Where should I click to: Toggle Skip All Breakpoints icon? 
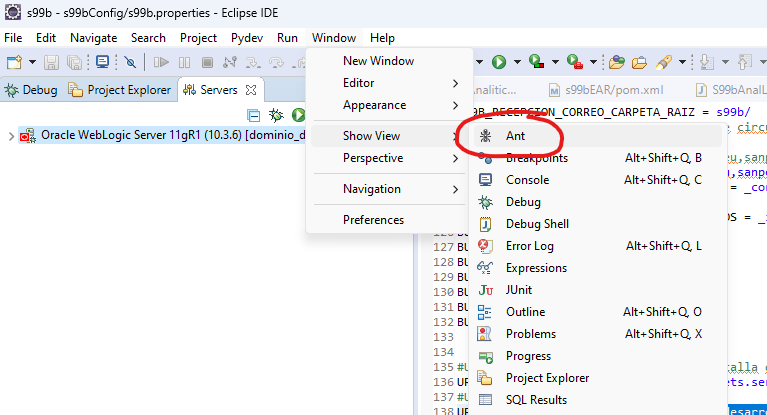130,62
